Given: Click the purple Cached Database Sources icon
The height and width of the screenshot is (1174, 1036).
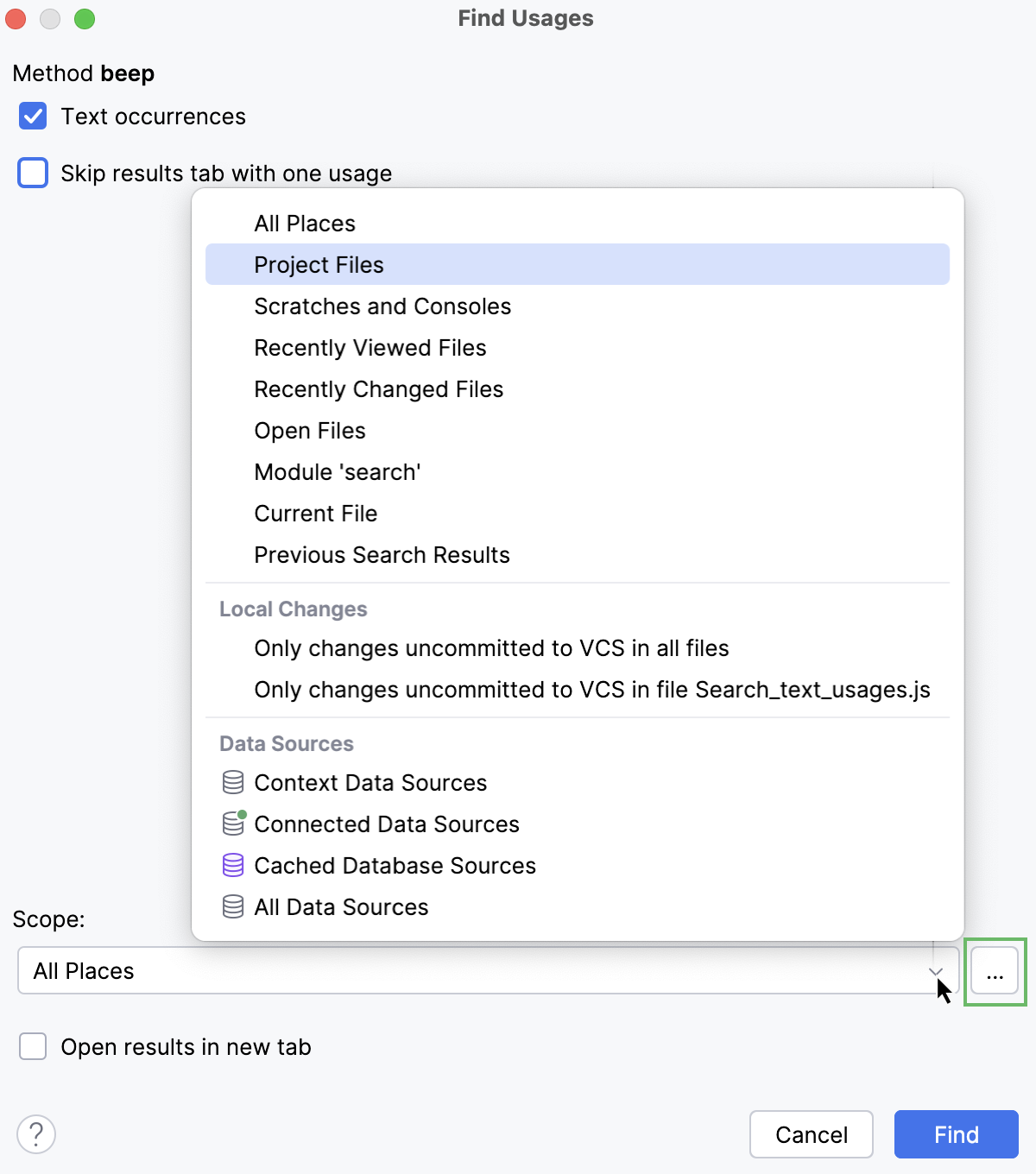Looking at the screenshot, I should coord(232,865).
